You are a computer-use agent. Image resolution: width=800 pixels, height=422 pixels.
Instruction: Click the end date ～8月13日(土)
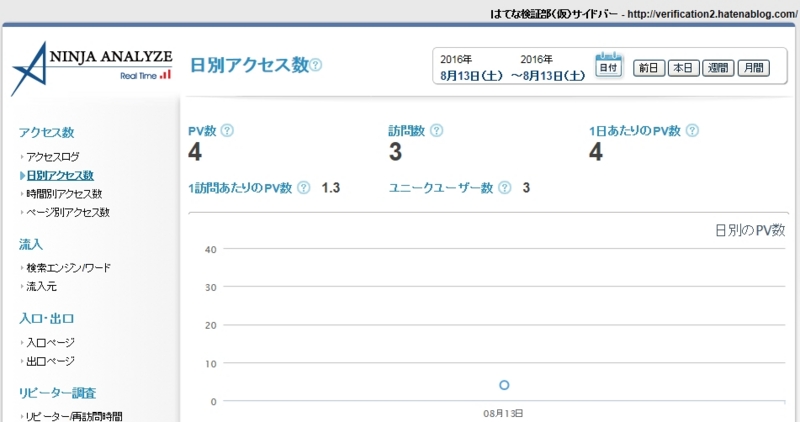click(x=548, y=76)
